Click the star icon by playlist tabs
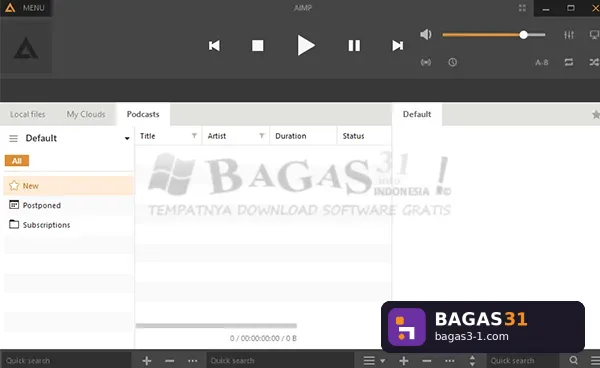600x368 pixels. 595,114
